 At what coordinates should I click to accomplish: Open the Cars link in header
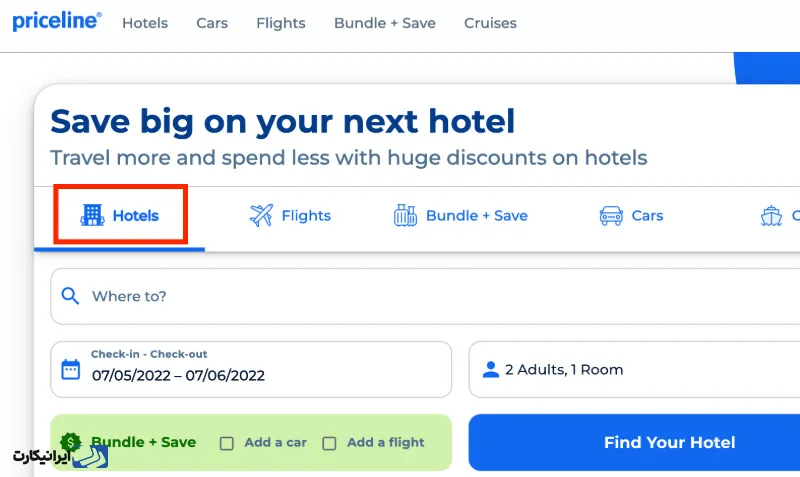pyautogui.click(x=212, y=23)
